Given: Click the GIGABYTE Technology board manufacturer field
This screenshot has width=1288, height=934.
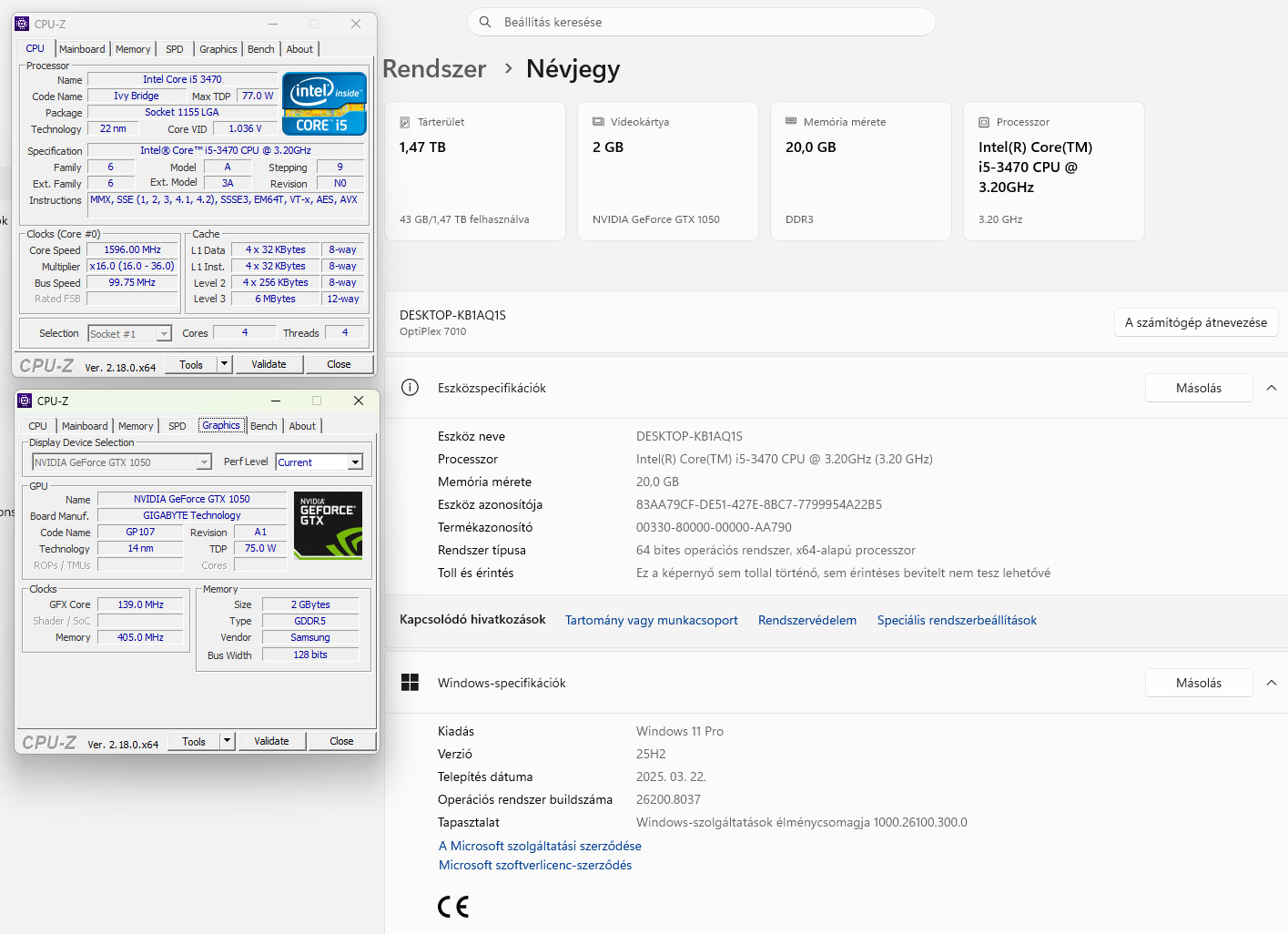Looking at the screenshot, I should coord(192,515).
